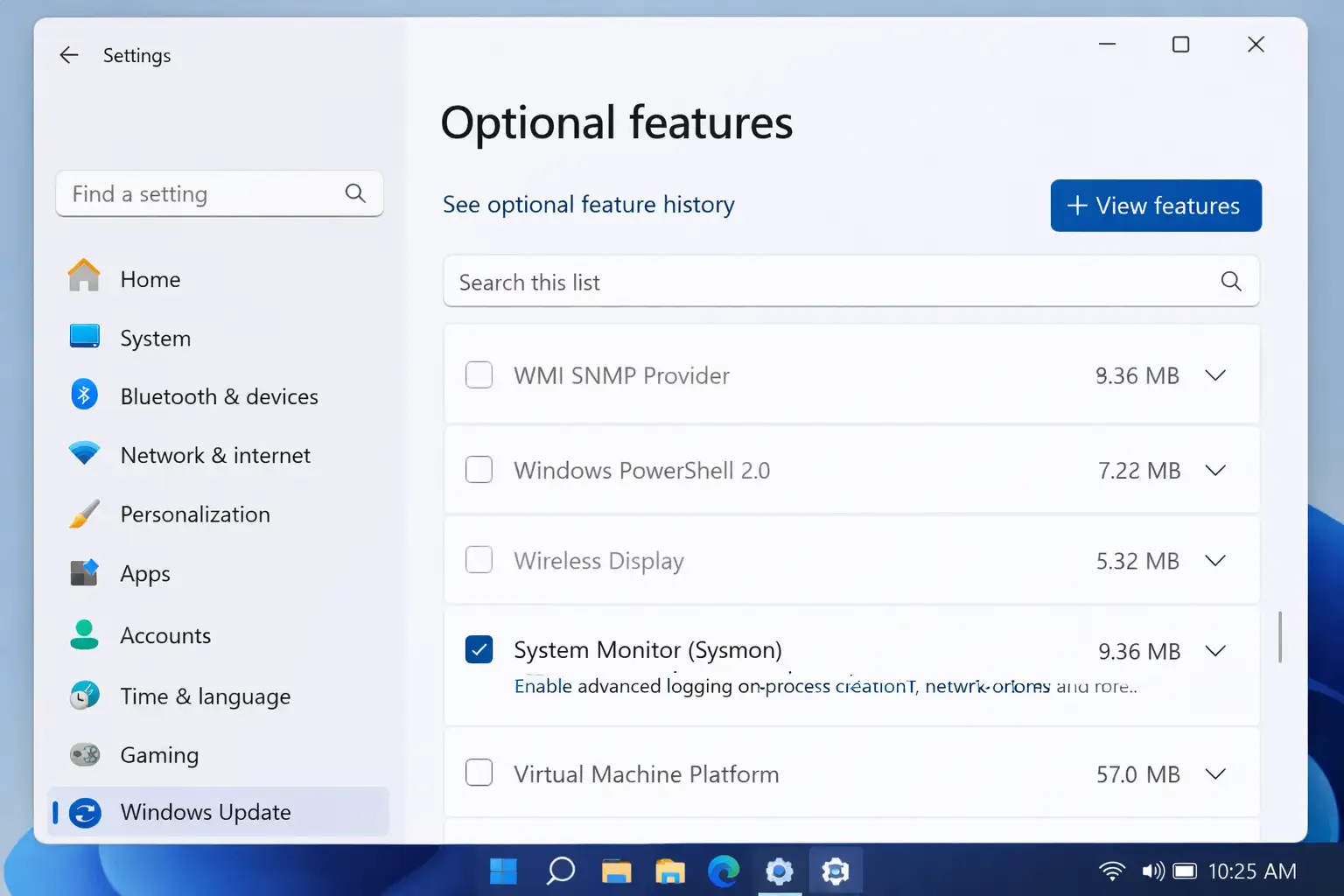Select the Home icon in sidebar

[83, 276]
